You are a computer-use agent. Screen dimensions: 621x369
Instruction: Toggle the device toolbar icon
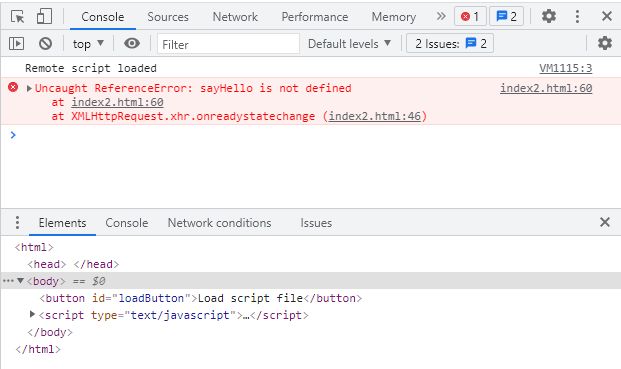coord(44,17)
